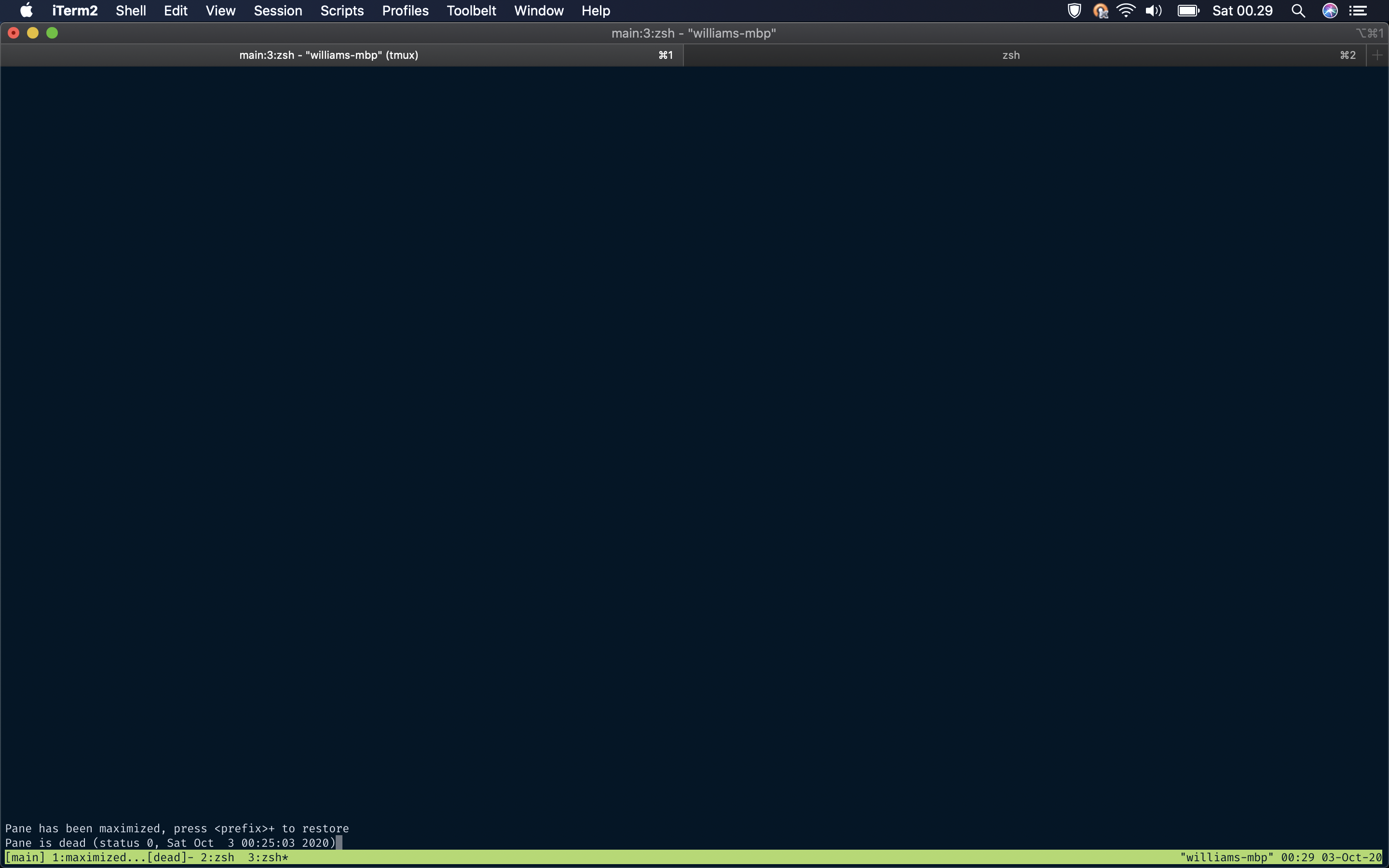Open the Toolbelt menu
The width and height of the screenshot is (1389, 868).
471,10
